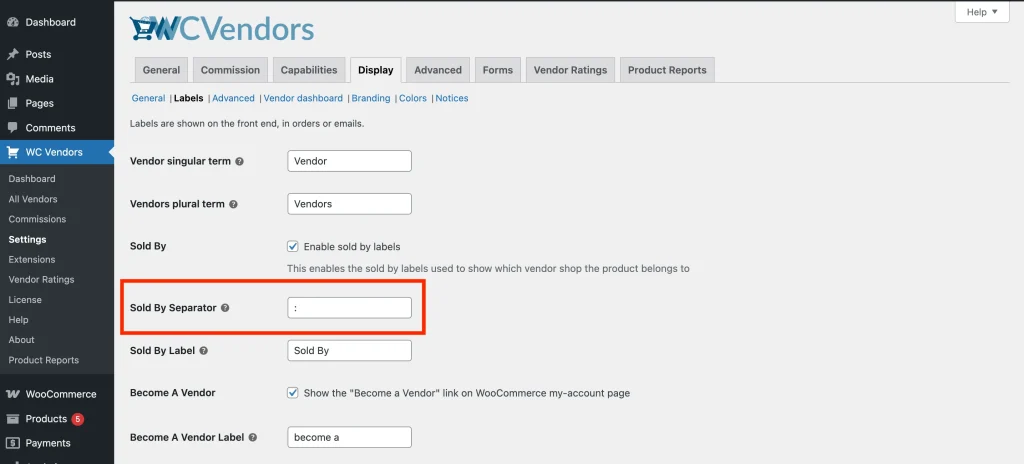Viewport: 1024px width, 464px height.
Task: Open WC Vendors menu in sidebar
Action: pos(57,152)
